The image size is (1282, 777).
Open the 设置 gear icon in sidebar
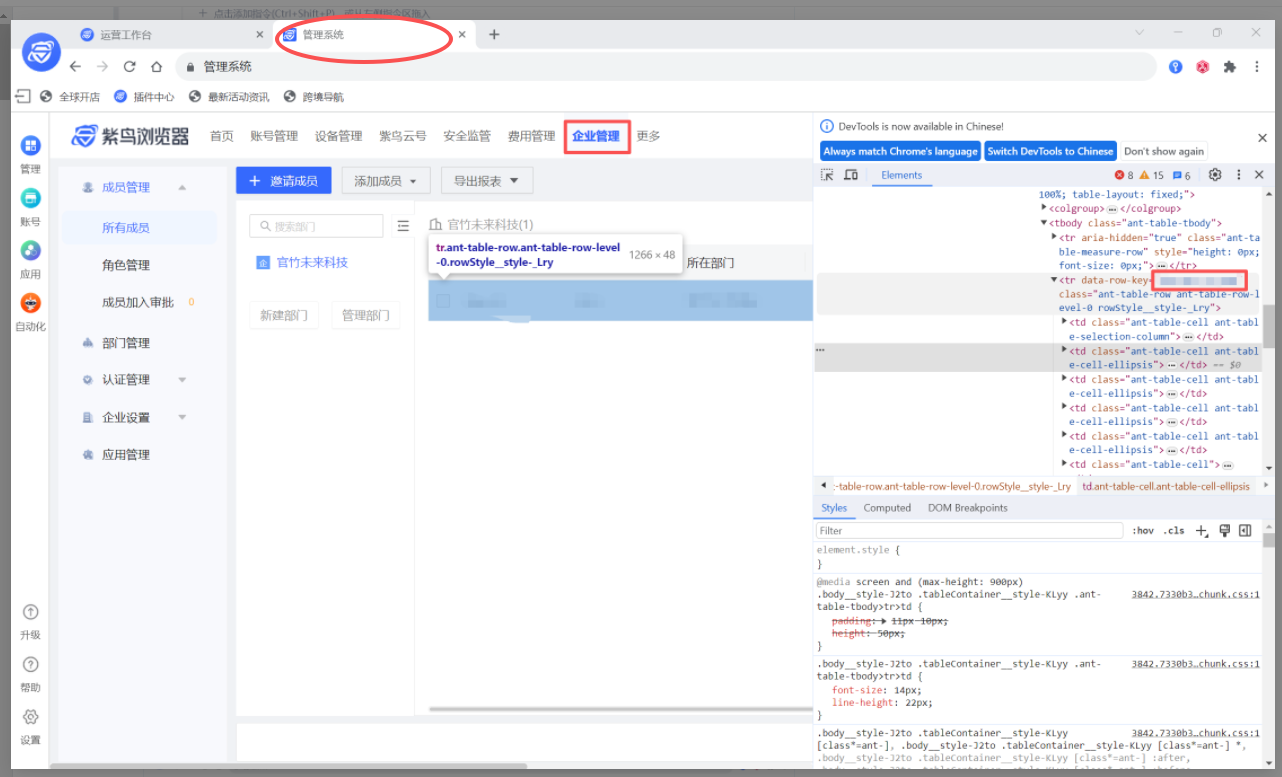[x=30, y=717]
